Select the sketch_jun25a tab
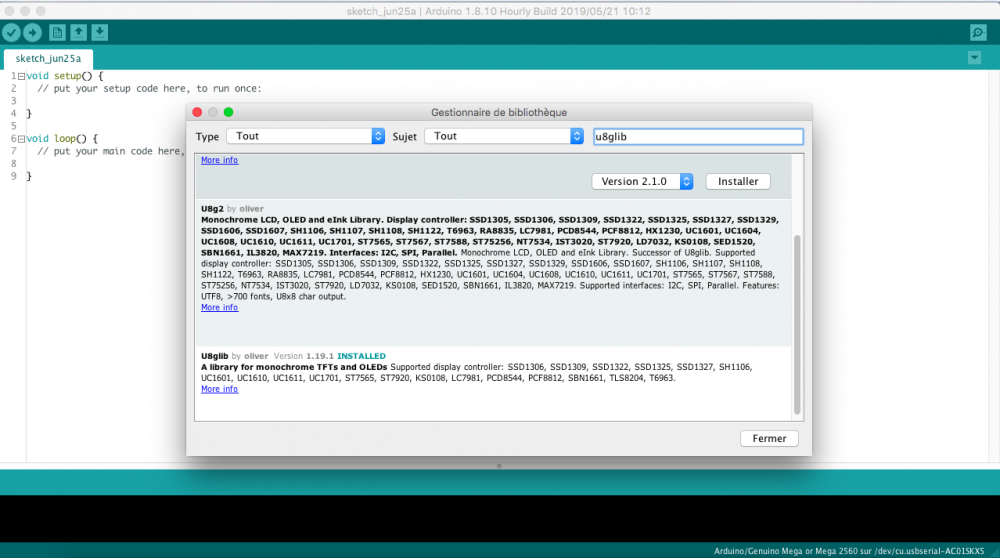1000x558 pixels. [x=48, y=59]
